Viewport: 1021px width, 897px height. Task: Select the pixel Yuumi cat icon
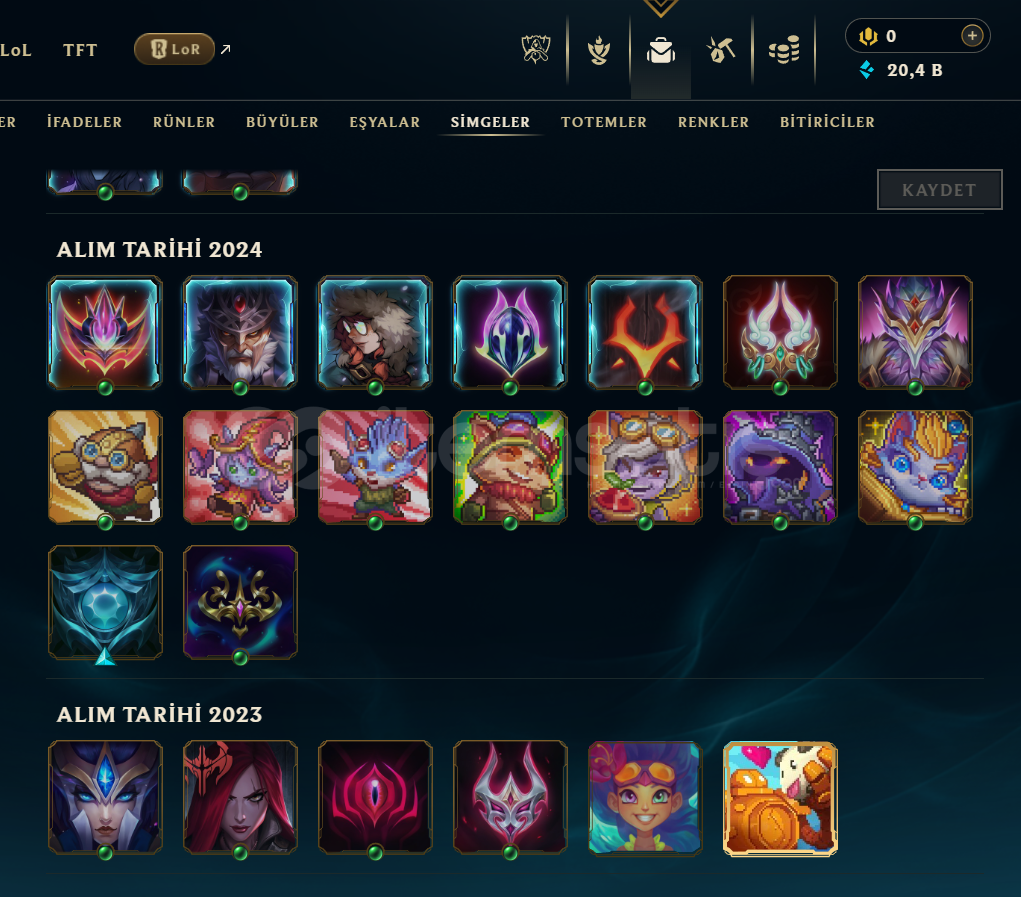pyautogui.click(x=915, y=467)
